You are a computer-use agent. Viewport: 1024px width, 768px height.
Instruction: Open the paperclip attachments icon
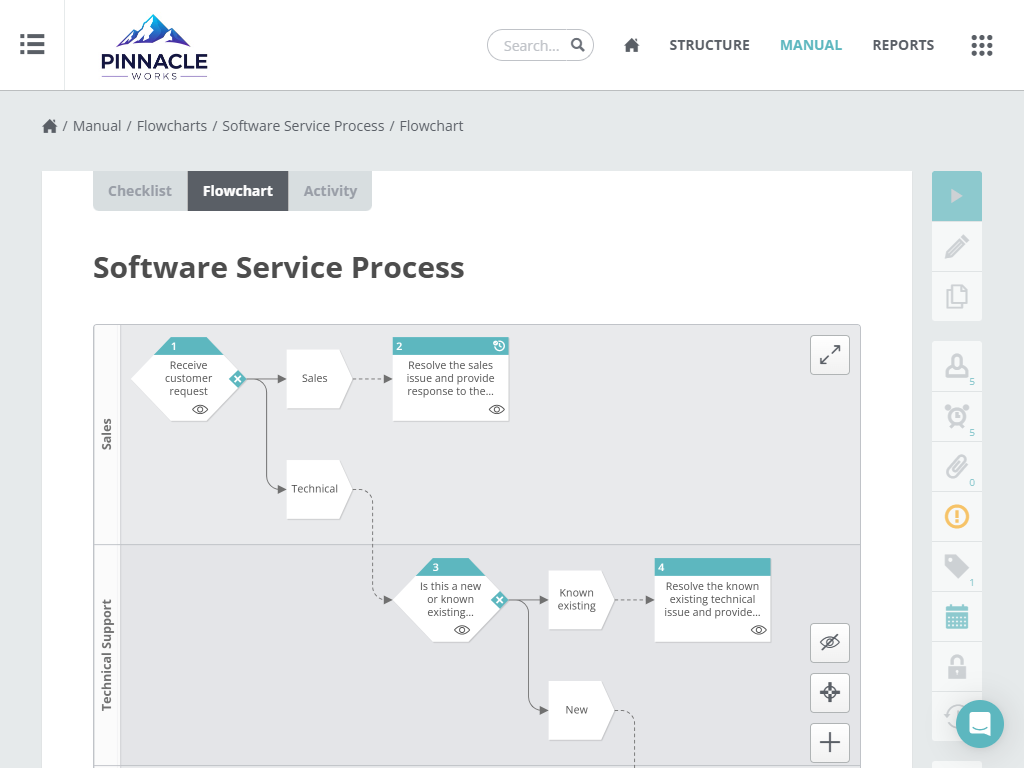957,467
